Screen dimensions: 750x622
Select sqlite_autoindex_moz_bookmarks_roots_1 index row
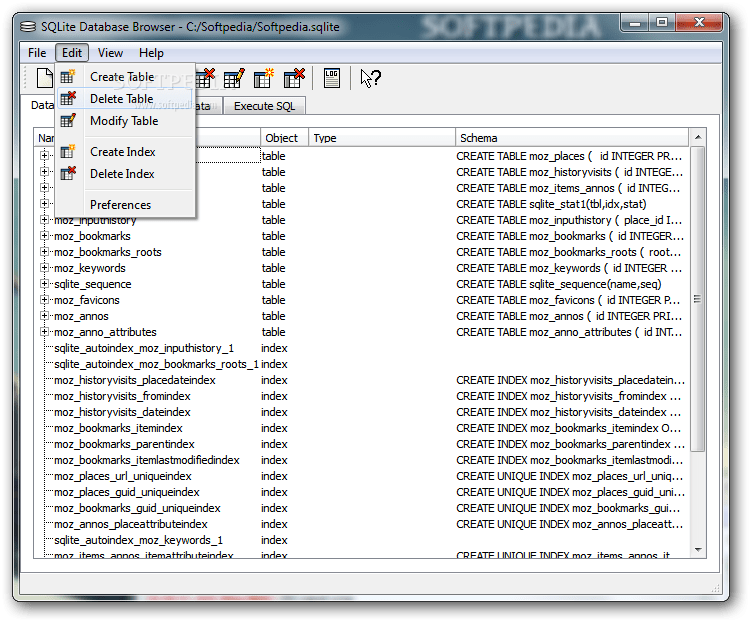pyautogui.click(x=361, y=364)
